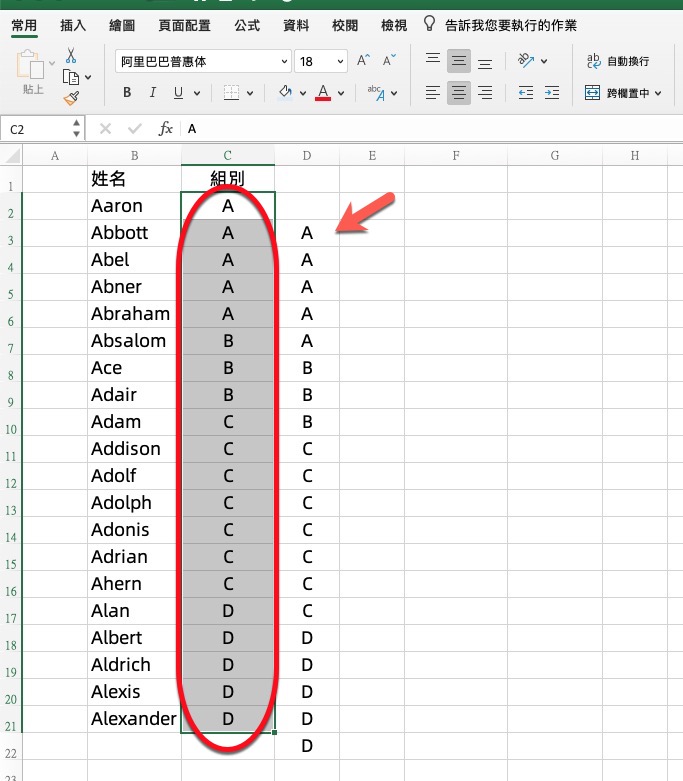The height and width of the screenshot is (781, 683).
Task: Click the Tell Me search field
Action: (511, 25)
